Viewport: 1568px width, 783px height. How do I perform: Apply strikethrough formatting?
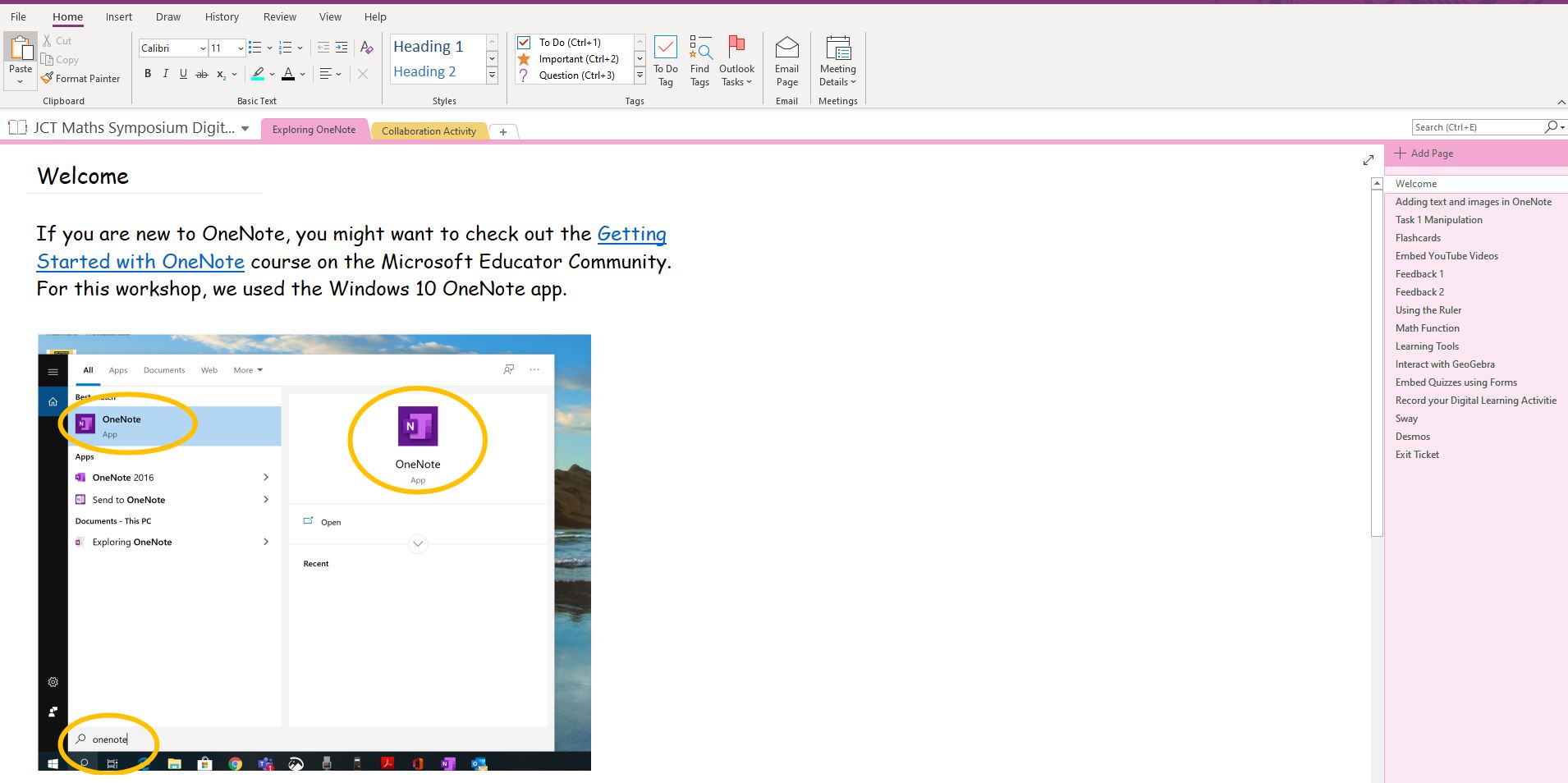(202, 74)
